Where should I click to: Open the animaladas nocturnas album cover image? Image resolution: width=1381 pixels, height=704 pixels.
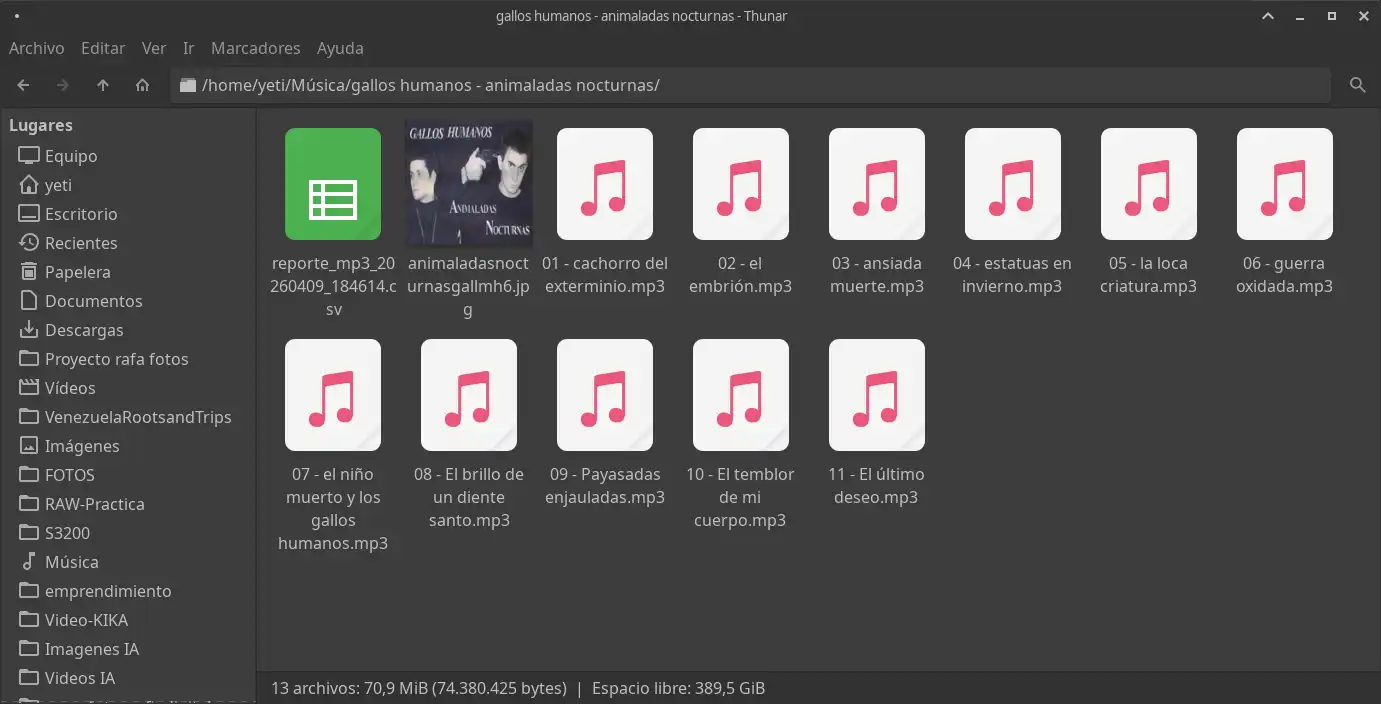pos(469,183)
